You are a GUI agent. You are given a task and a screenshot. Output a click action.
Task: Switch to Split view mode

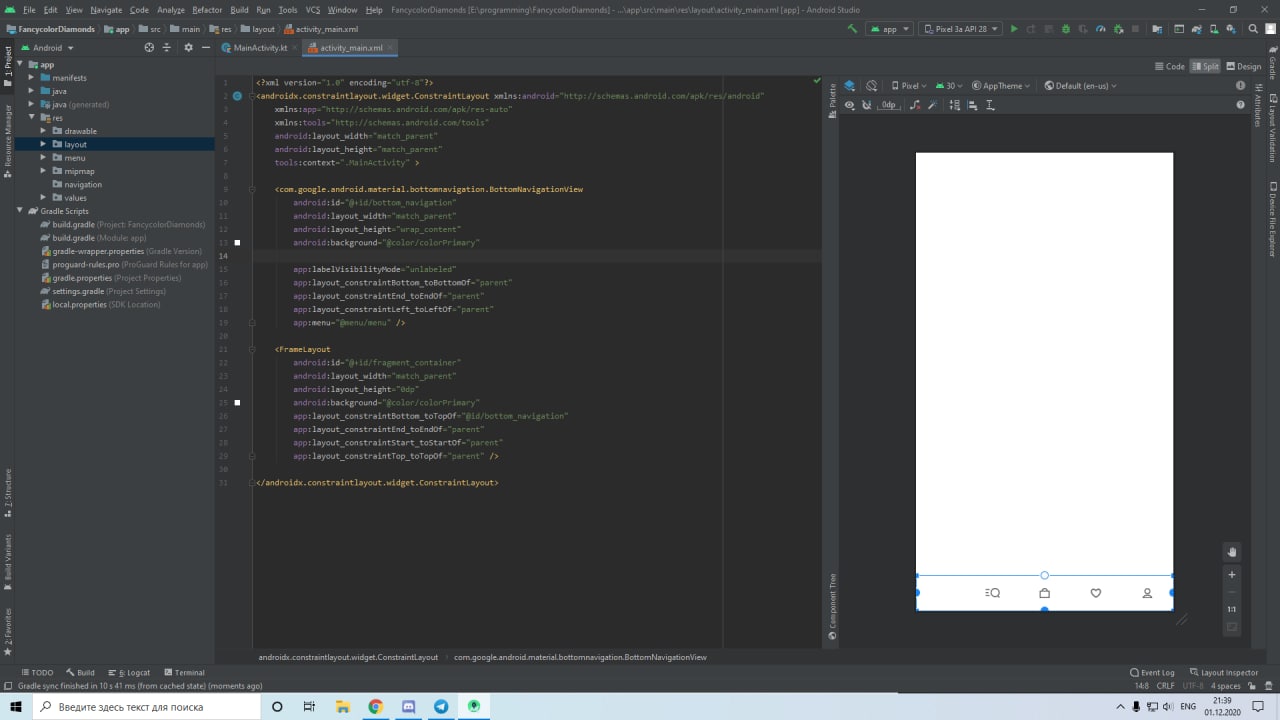pyautogui.click(x=1205, y=66)
